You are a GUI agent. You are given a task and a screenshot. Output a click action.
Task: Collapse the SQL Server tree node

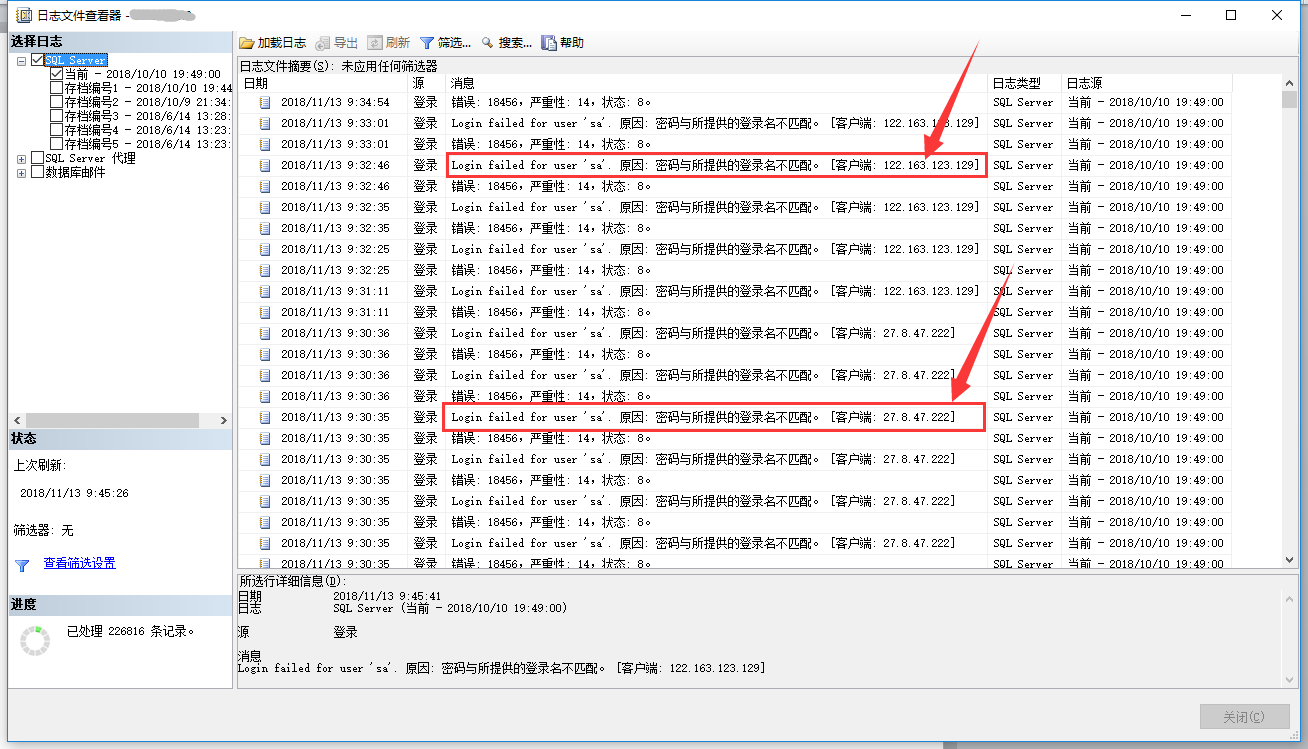click(x=22, y=61)
